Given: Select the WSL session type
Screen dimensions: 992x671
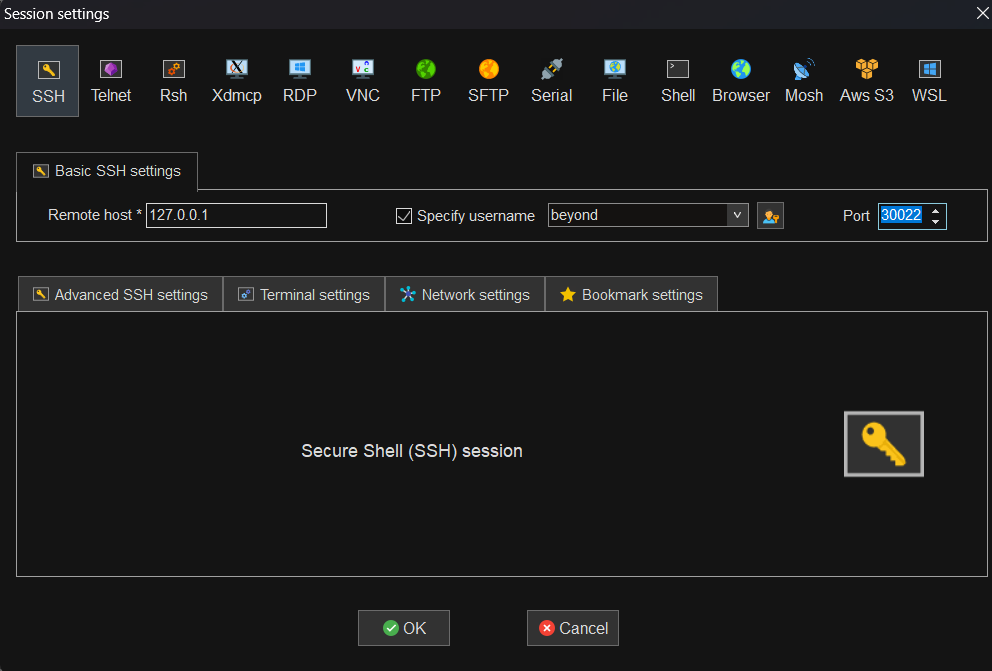Looking at the screenshot, I should [x=929, y=81].
